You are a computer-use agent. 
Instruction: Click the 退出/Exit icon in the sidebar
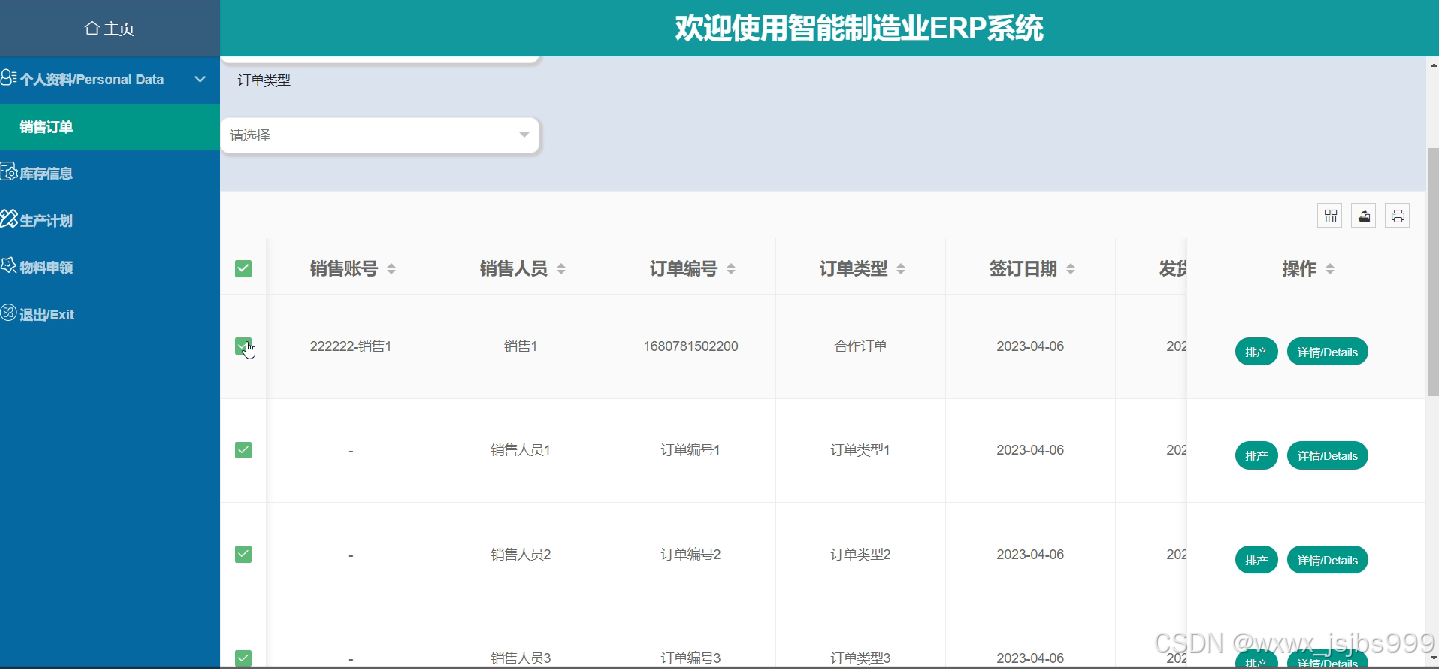pos(8,313)
